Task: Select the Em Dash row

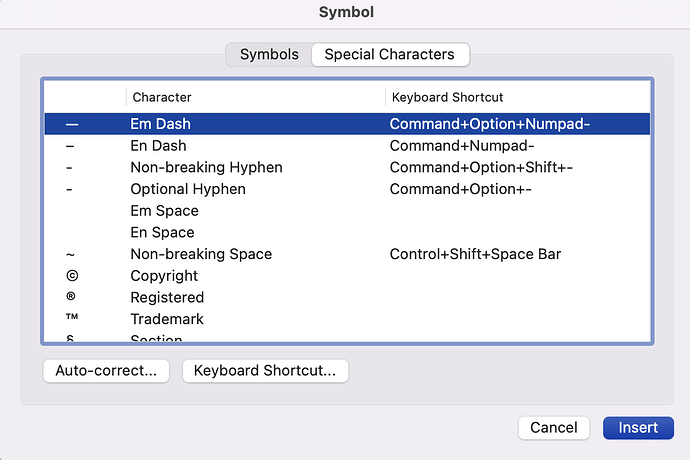Action: tap(160, 124)
